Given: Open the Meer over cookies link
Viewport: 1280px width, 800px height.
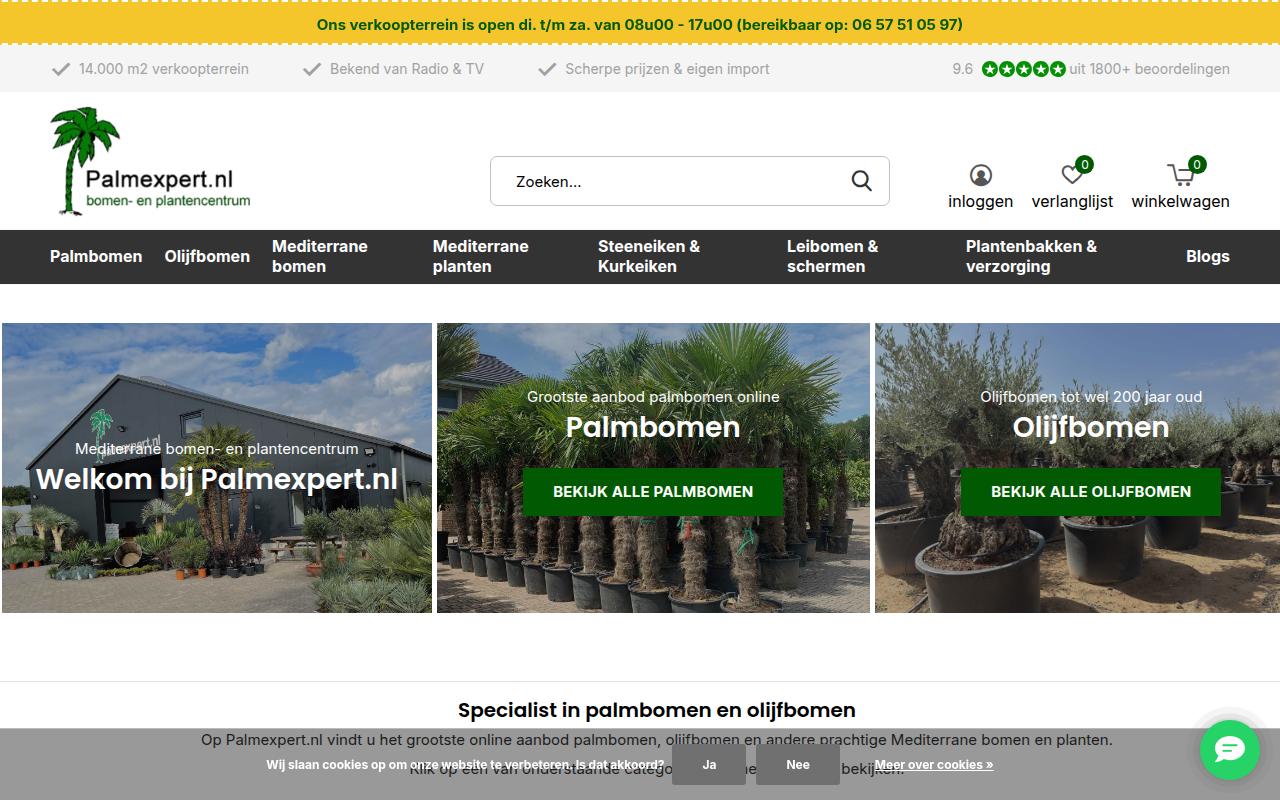Looking at the screenshot, I should [934, 765].
